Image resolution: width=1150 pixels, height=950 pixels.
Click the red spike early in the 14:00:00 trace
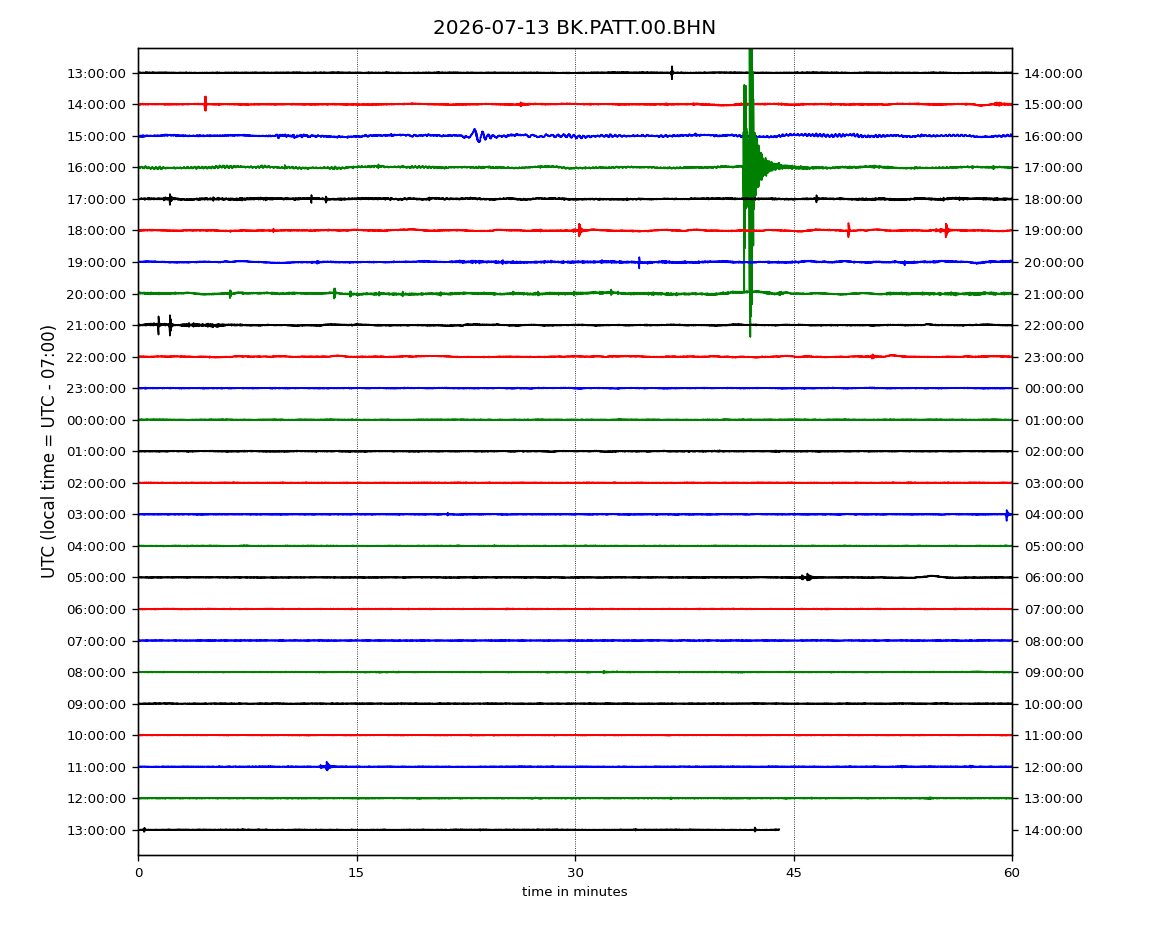point(205,103)
